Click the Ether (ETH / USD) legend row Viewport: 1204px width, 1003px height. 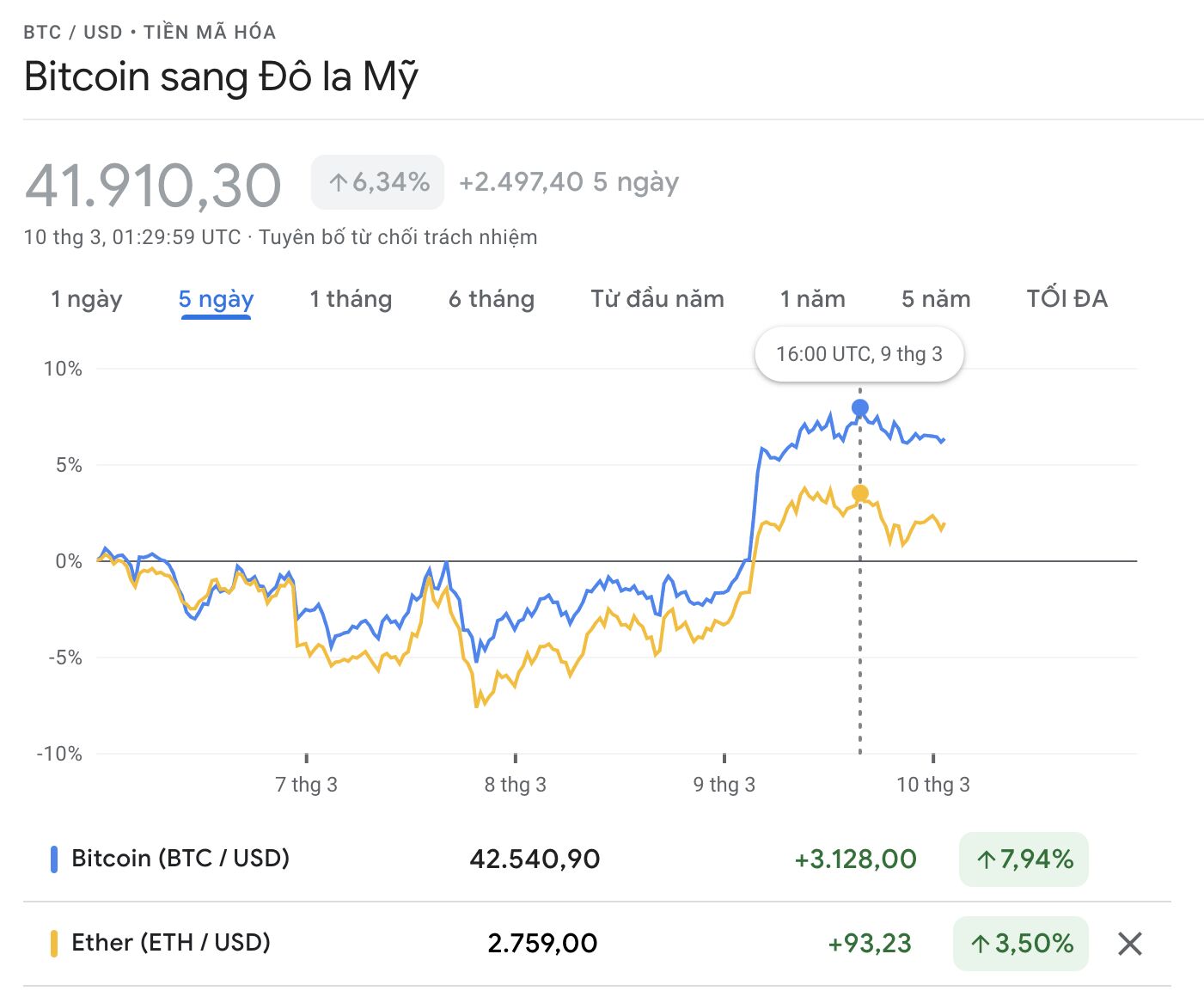(596, 944)
